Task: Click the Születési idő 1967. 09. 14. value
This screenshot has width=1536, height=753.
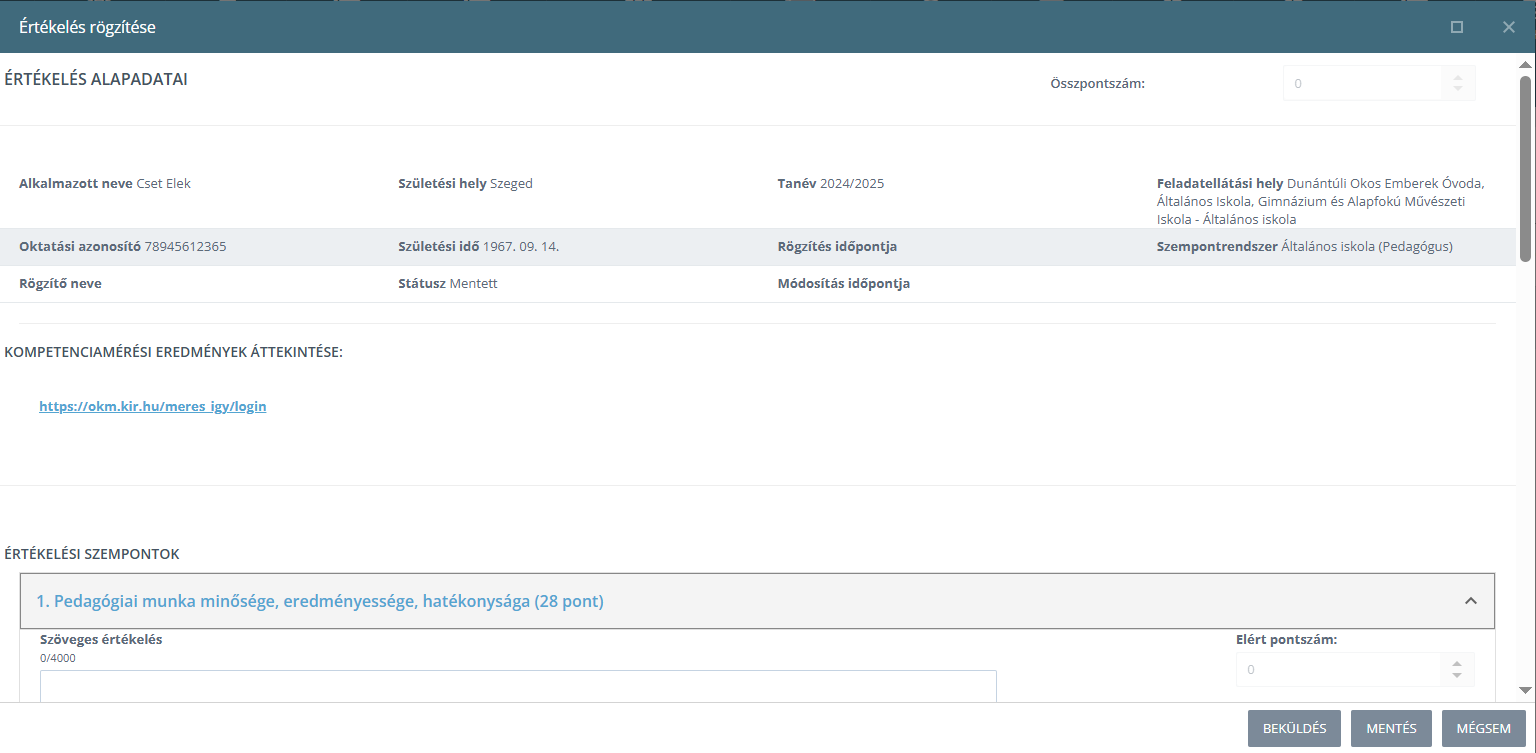Action: pos(521,247)
